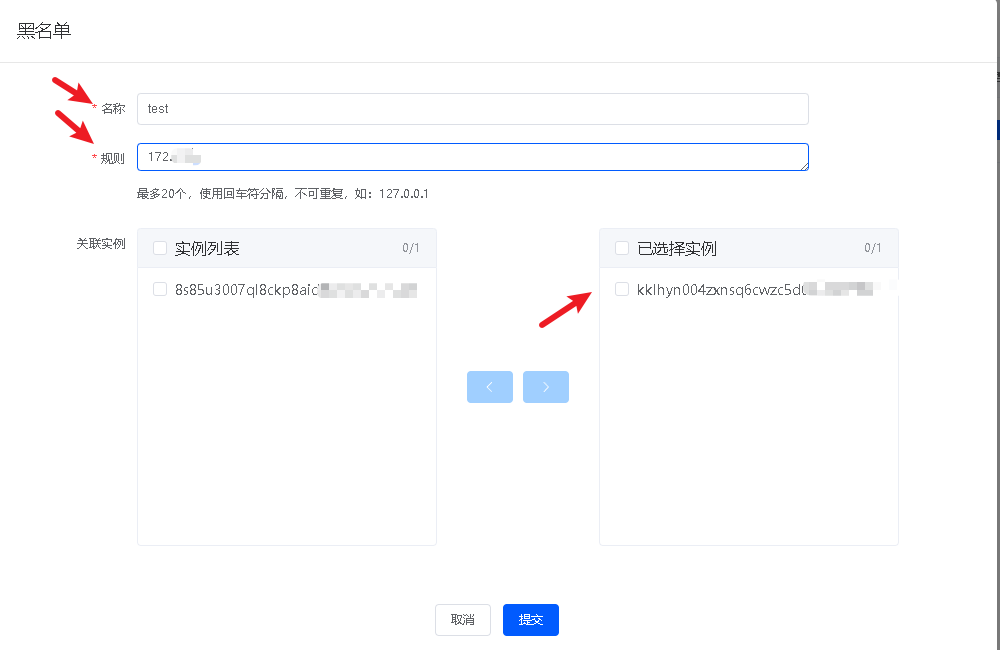The height and width of the screenshot is (650, 1000).
Task: Click the hint text mentioning 127.0.0.1
Action: coord(282,193)
